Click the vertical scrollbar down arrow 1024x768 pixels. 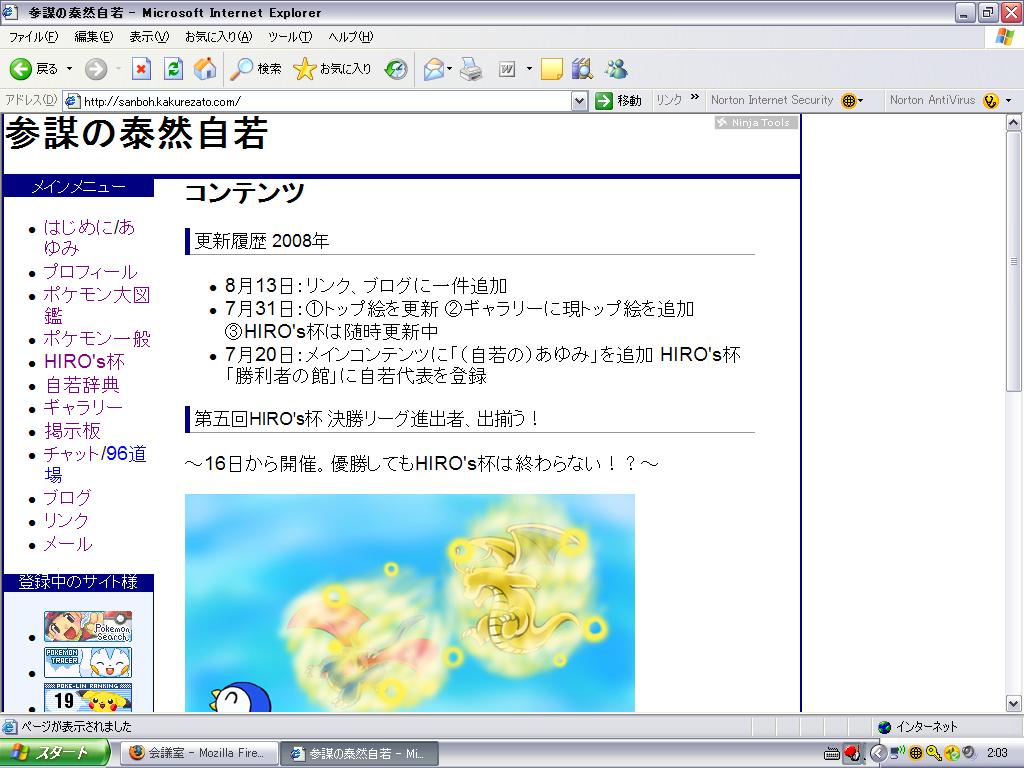(x=1014, y=703)
